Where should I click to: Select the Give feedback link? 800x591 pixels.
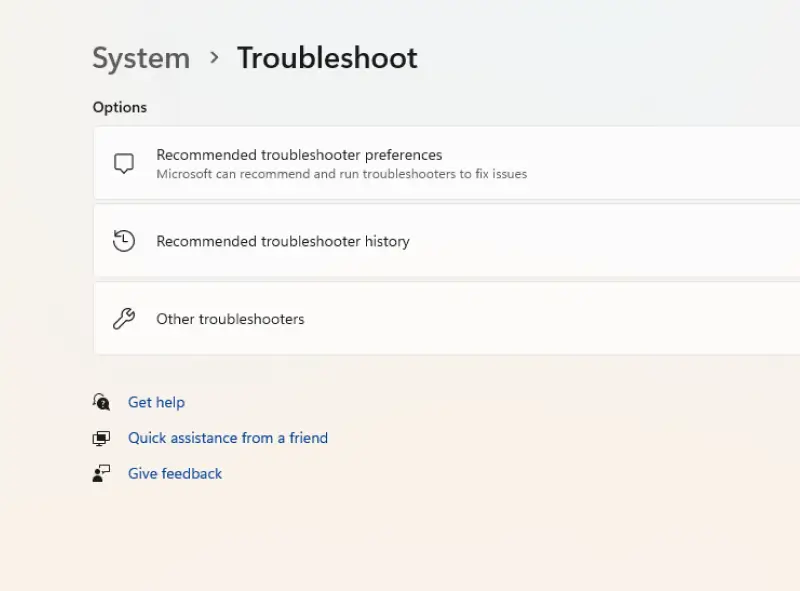click(x=175, y=473)
